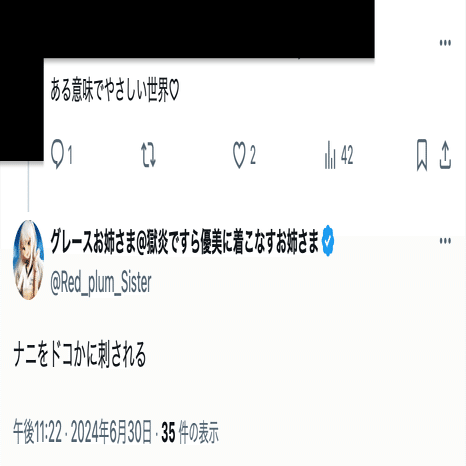Open more options for グレースお姉さま tweet
The image size is (466, 466).
445,241
